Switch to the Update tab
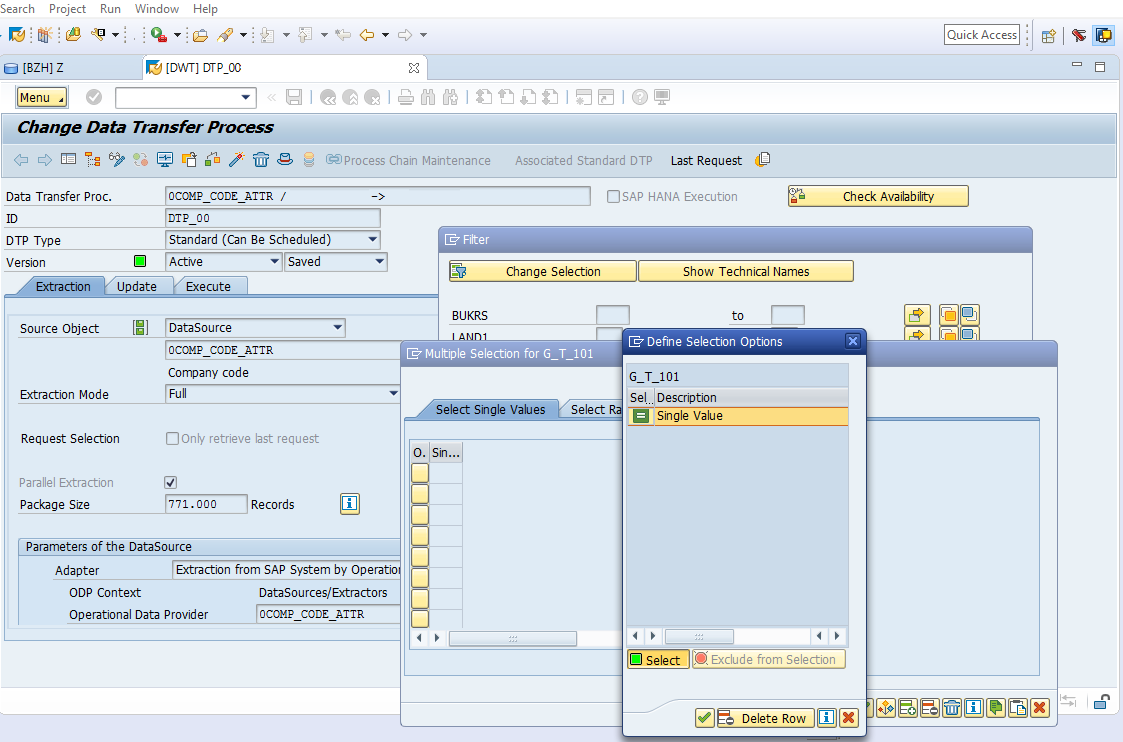This screenshot has height=742, width=1123. 137,286
